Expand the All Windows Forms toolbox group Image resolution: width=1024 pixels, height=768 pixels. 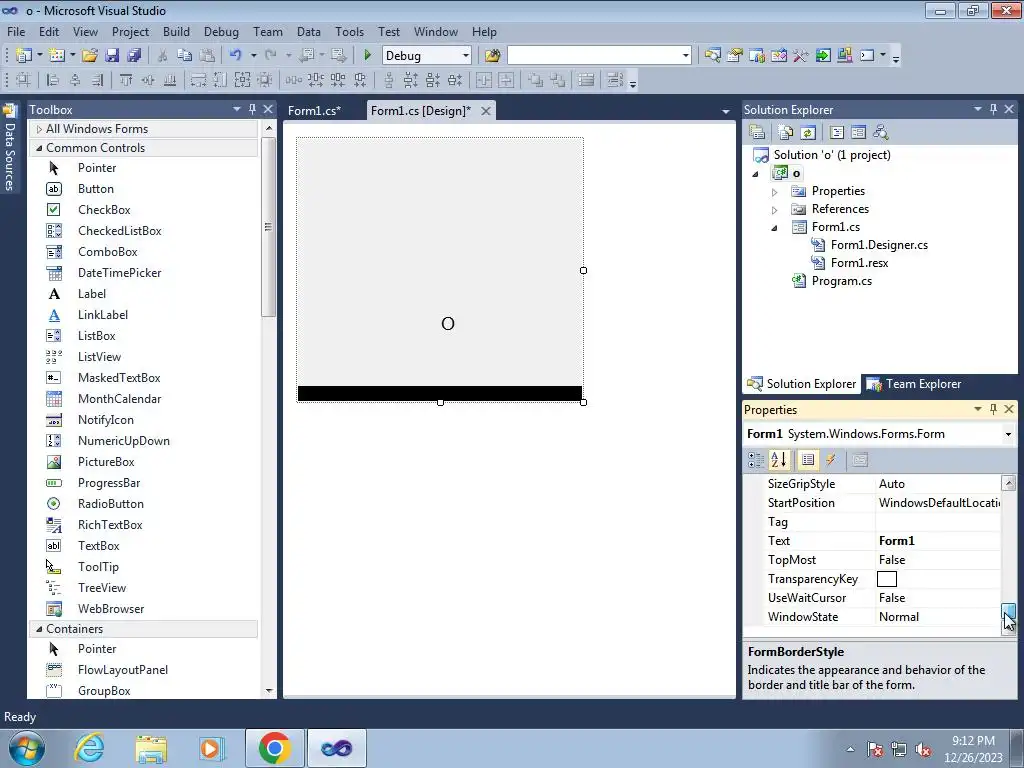(39, 129)
